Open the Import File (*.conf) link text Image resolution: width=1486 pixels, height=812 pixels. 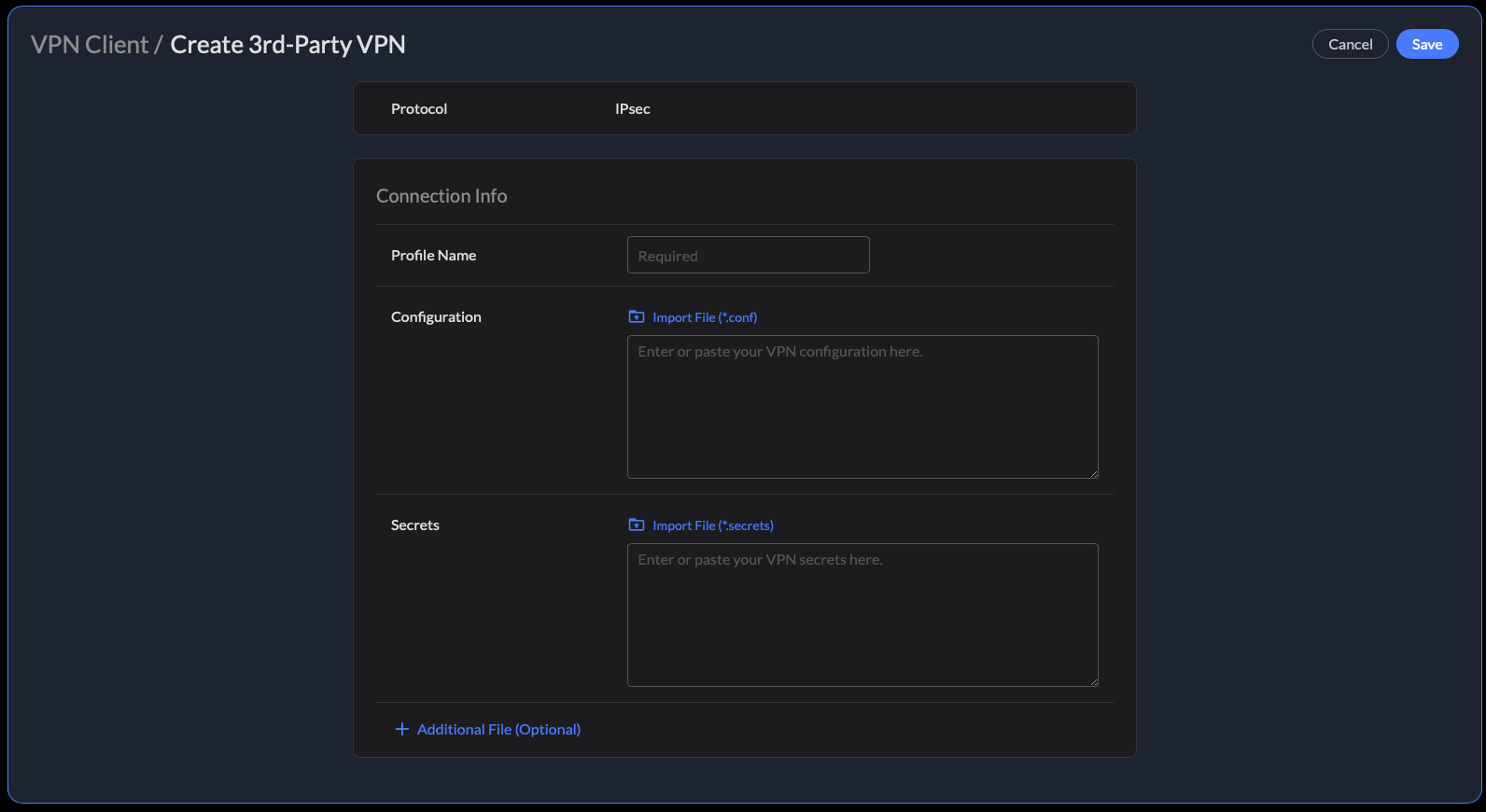pos(705,317)
